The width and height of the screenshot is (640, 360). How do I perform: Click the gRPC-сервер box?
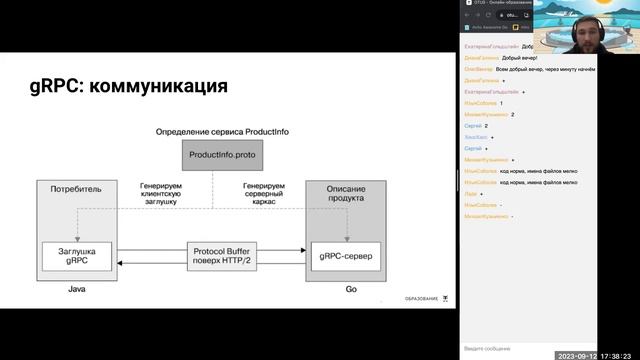pos(346,256)
